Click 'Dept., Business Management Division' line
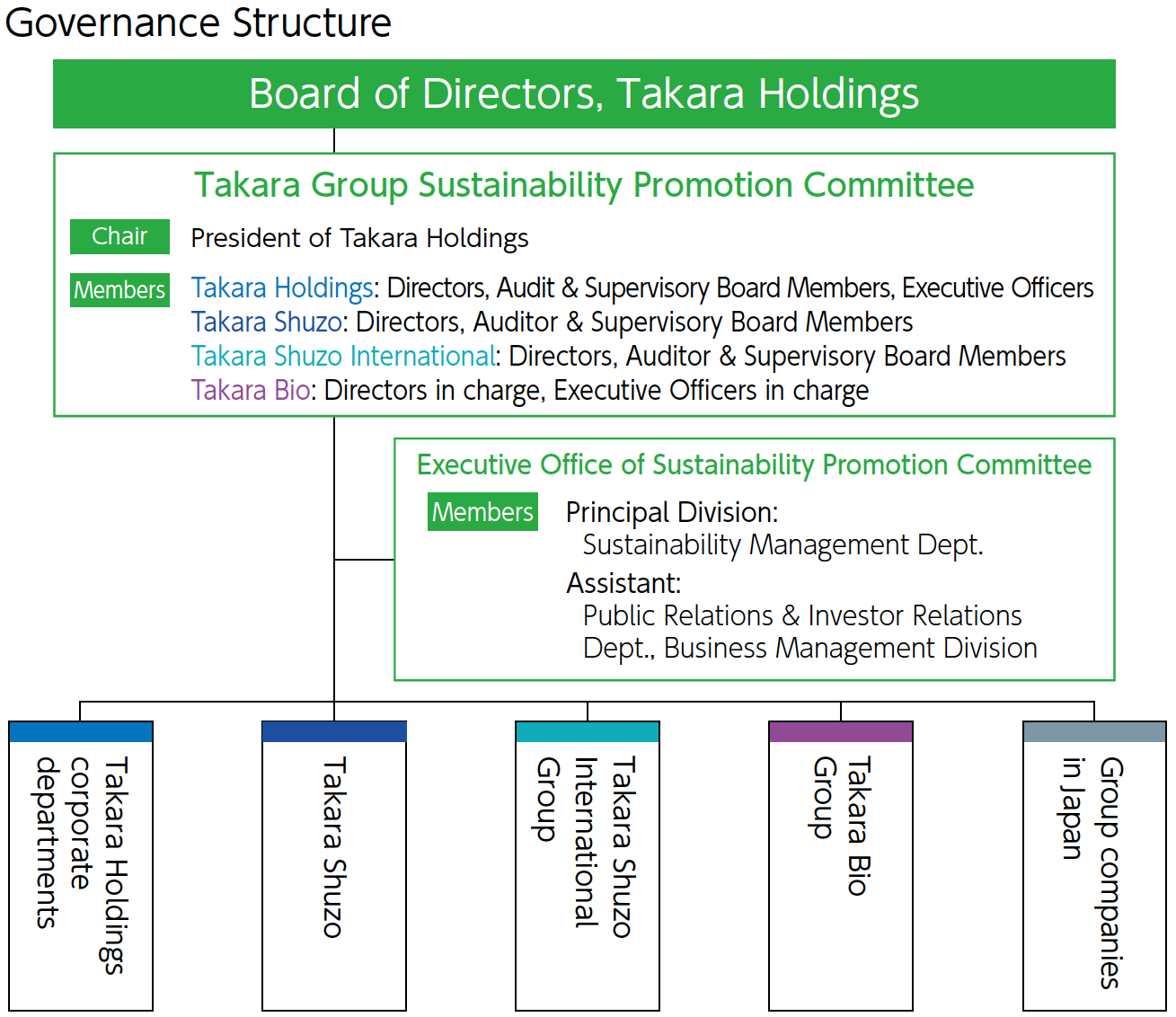 (809, 649)
